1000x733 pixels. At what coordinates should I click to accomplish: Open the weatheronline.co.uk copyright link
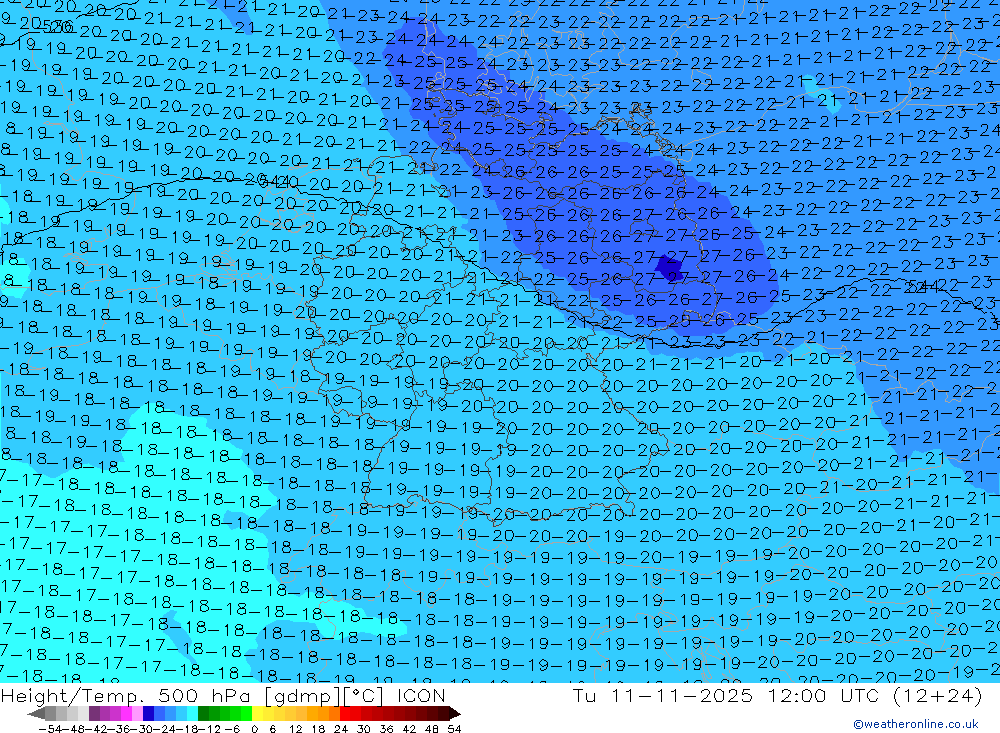[916, 724]
